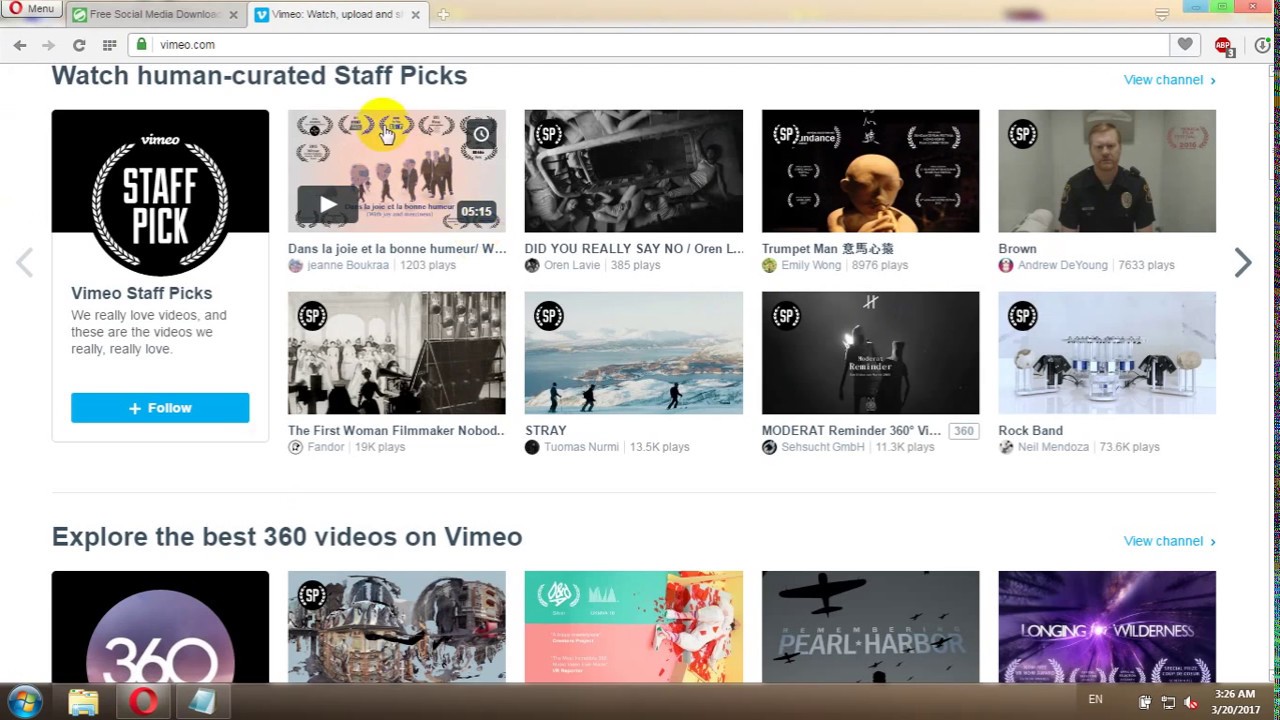Click the volume icon in system tray
Image resolution: width=1280 pixels, height=720 pixels.
(1190, 702)
